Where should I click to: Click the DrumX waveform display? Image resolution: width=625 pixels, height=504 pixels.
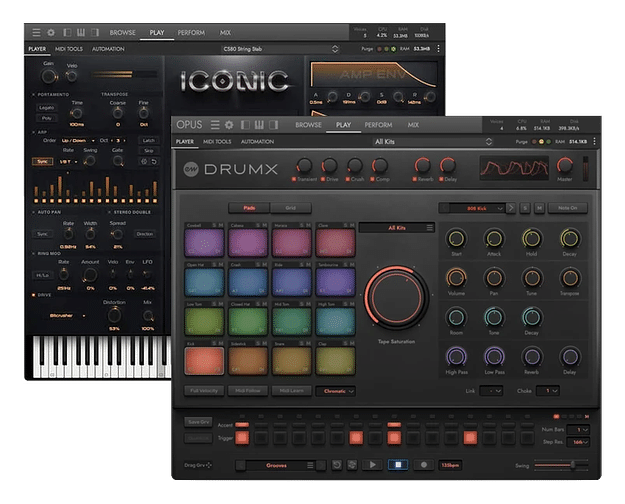click(x=514, y=168)
